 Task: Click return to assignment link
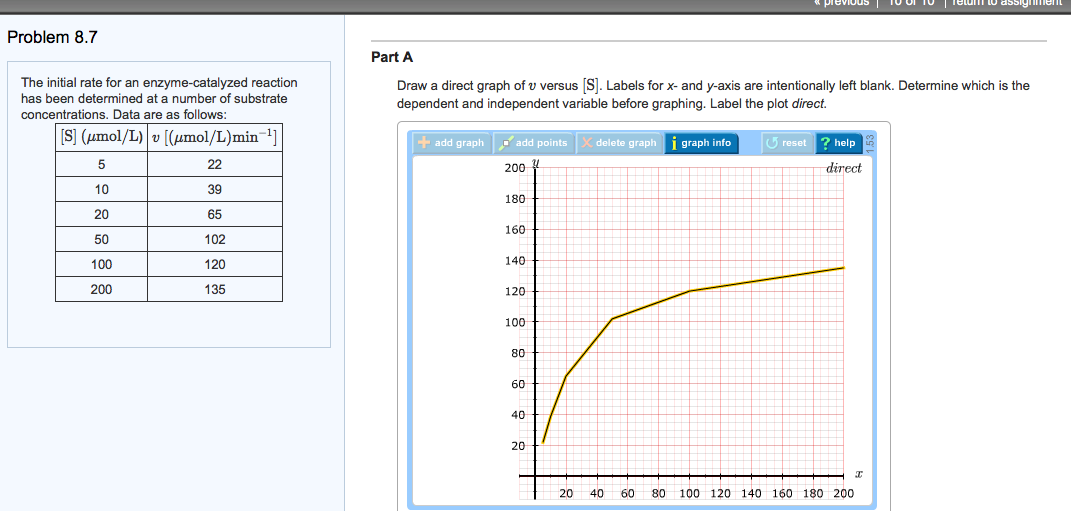[x=1009, y=3]
